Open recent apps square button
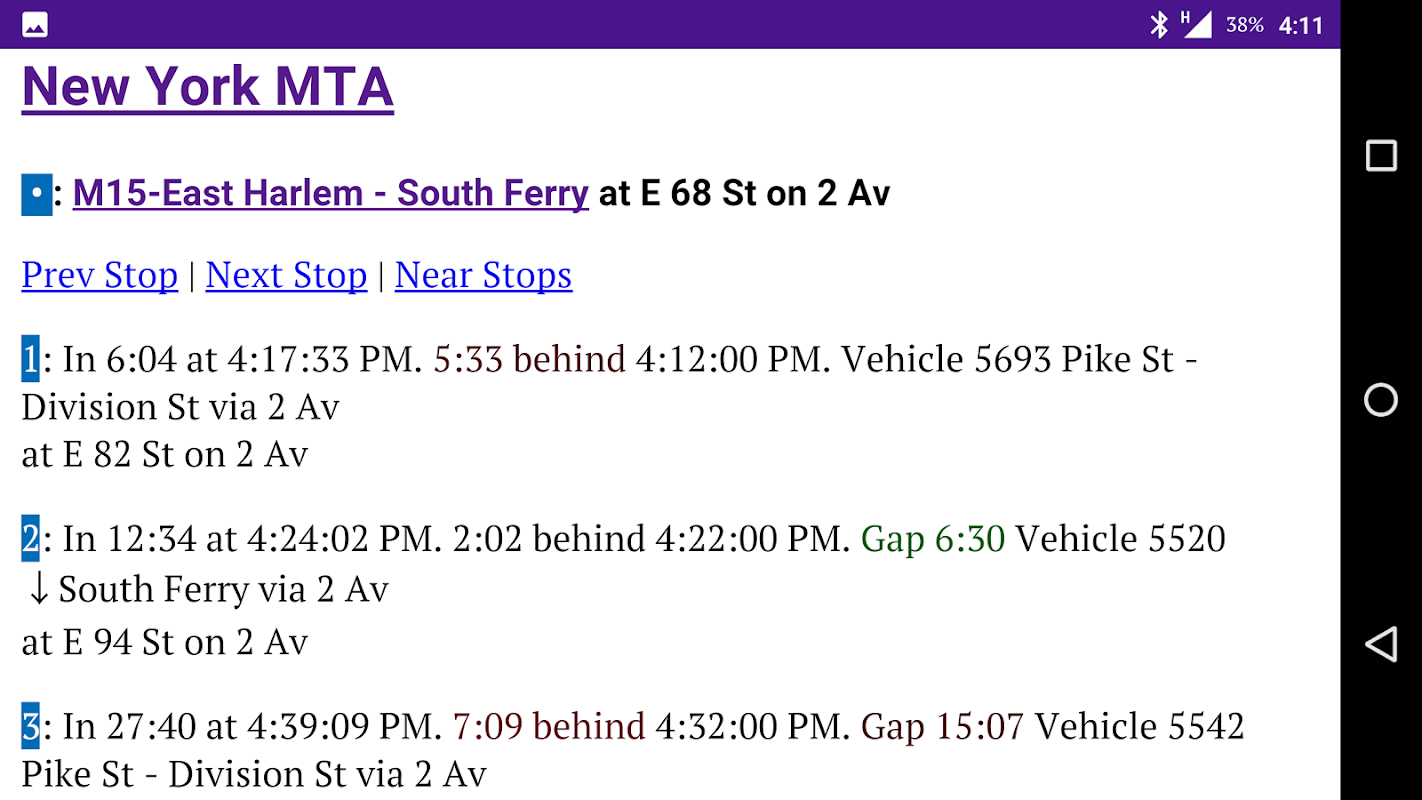 (1381, 156)
